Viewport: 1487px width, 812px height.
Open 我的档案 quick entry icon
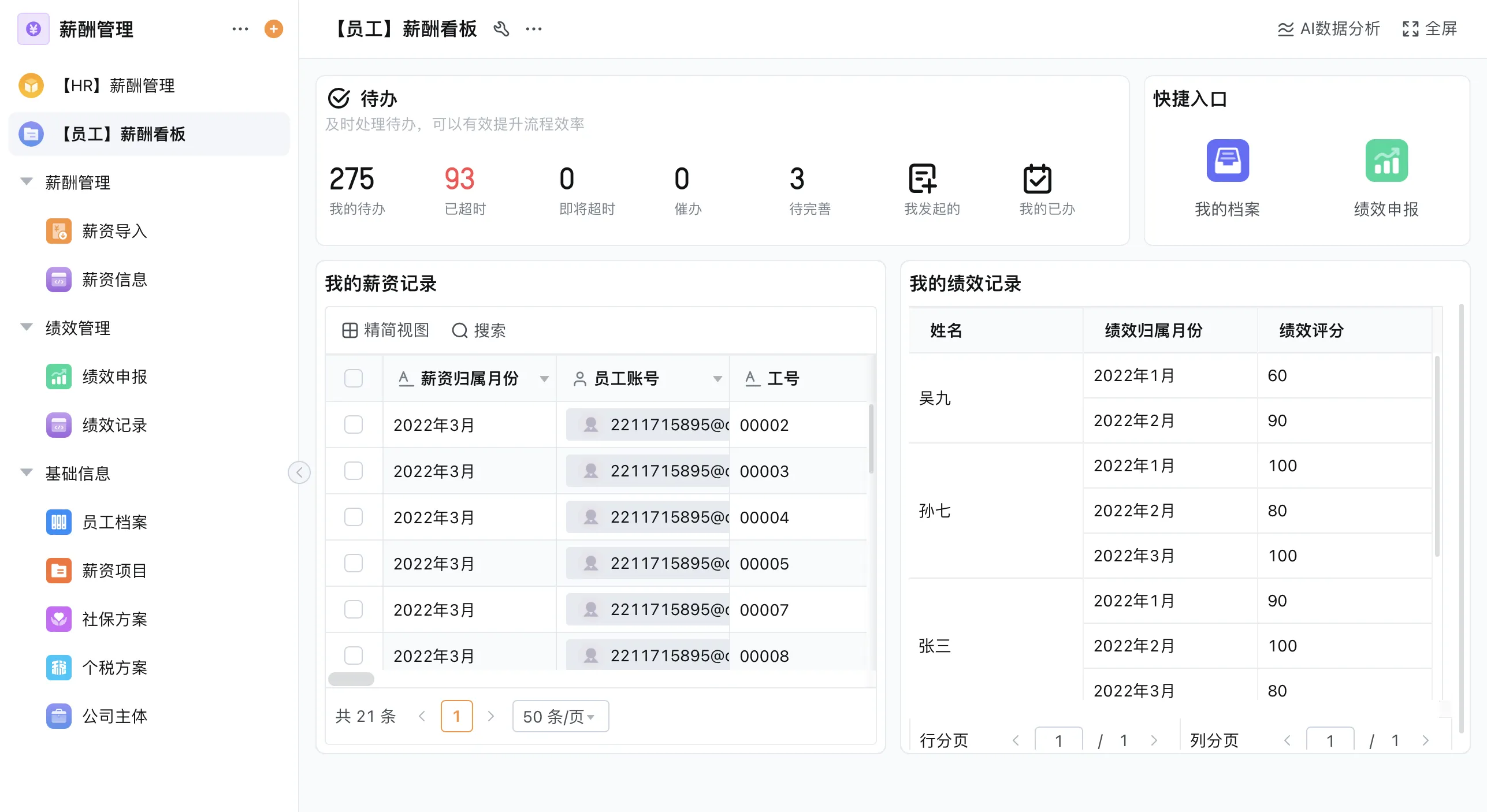tap(1227, 161)
